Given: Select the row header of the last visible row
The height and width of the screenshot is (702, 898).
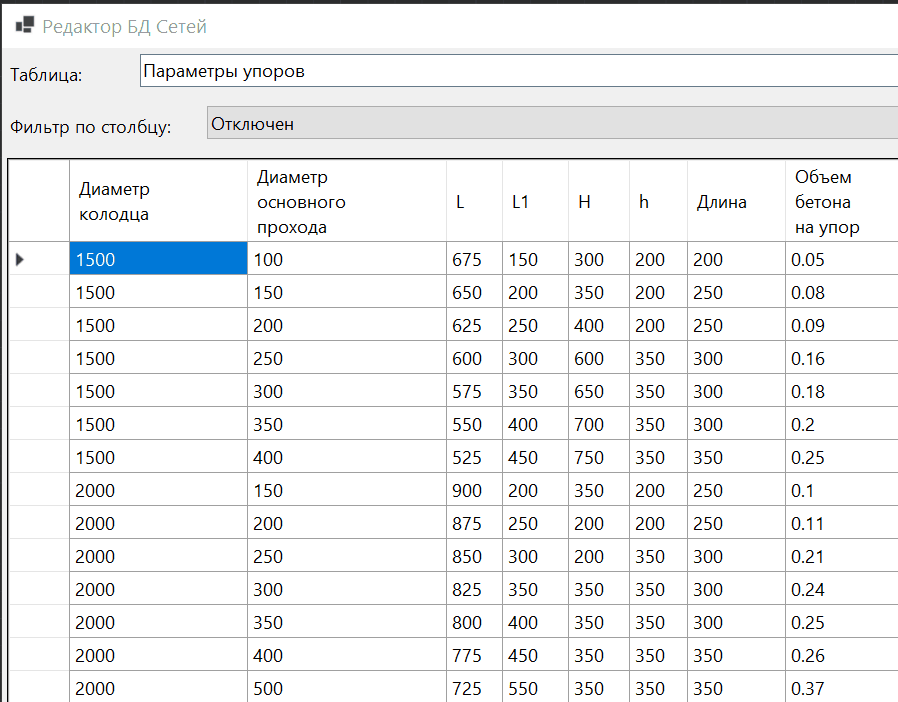Looking at the screenshot, I should (39, 689).
